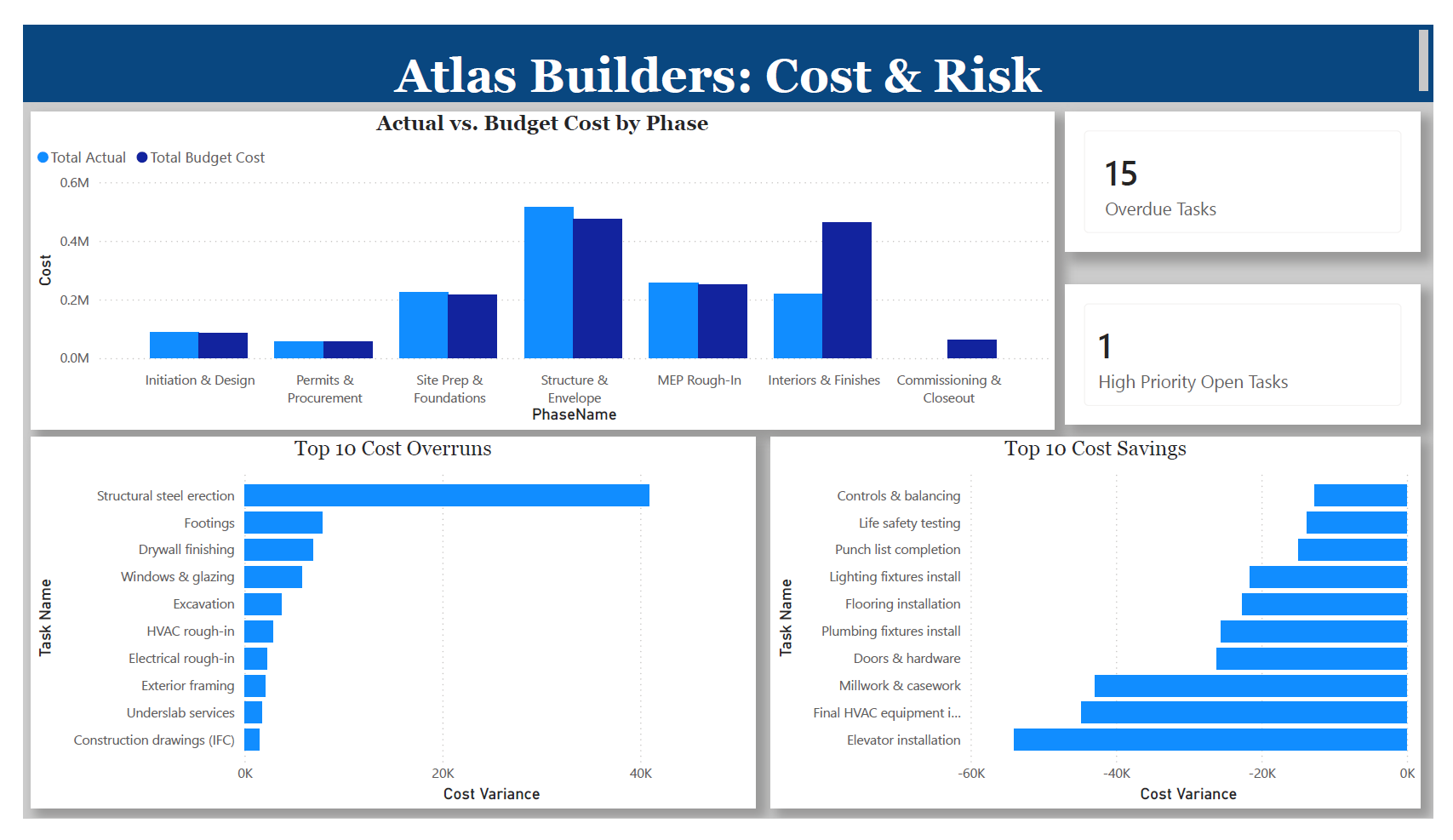The width and height of the screenshot is (1453, 840).
Task: Click the Total Budget Cost legend marker
Action: pos(142,157)
